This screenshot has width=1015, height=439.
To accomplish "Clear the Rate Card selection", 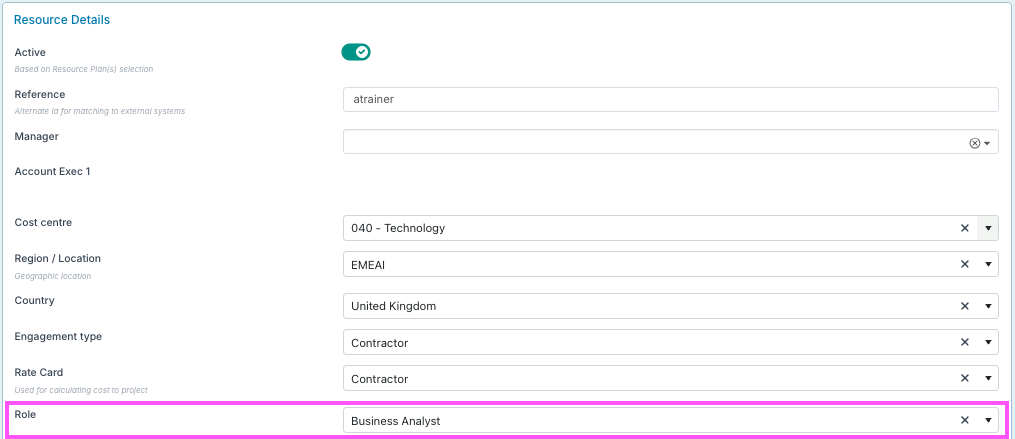I will point(965,379).
